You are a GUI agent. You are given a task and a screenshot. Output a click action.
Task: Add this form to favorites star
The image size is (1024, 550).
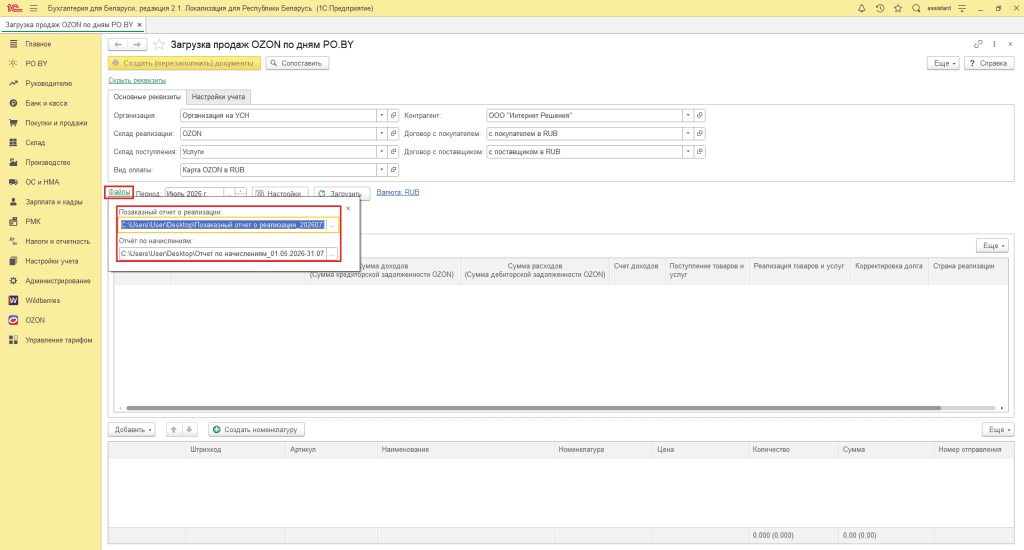[x=159, y=44]
